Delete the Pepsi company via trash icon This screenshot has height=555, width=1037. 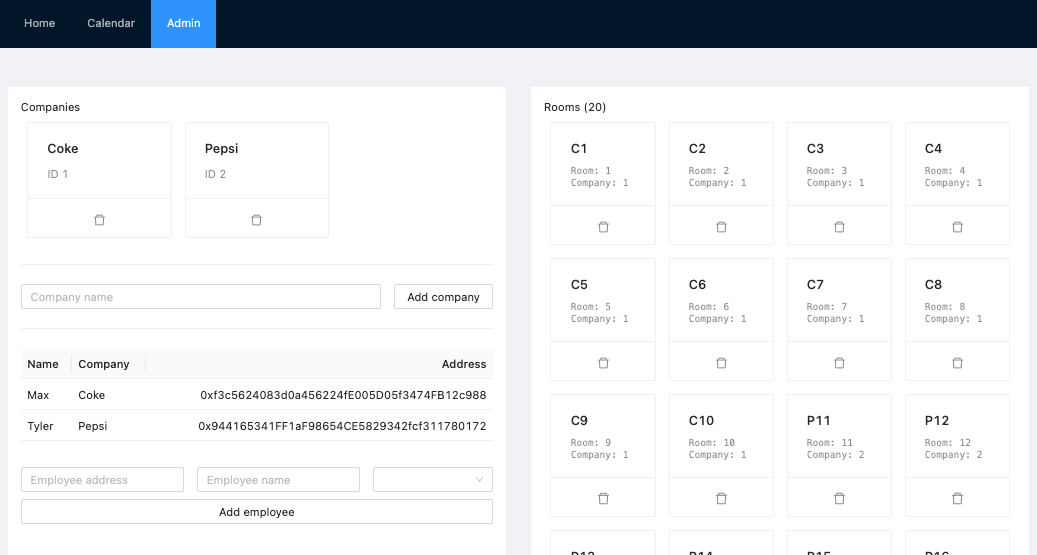[257, 220]
